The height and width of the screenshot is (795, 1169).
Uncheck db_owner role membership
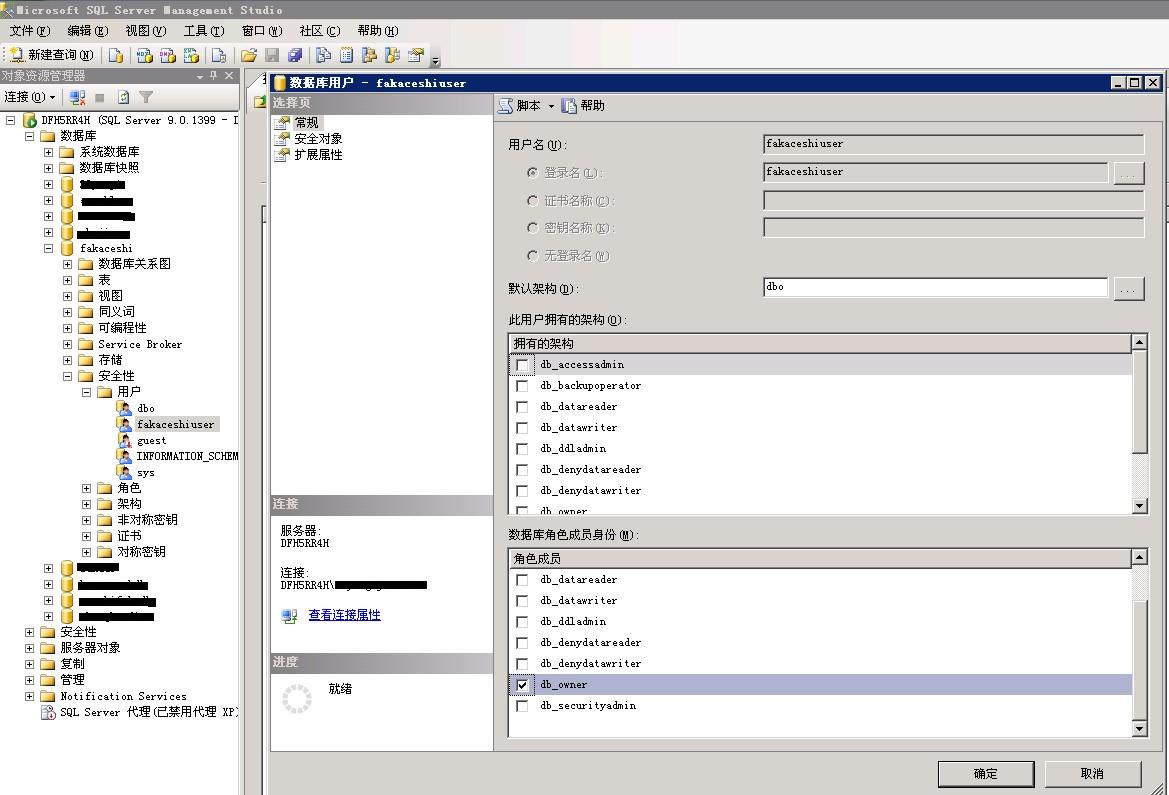[x=522, y=685]
